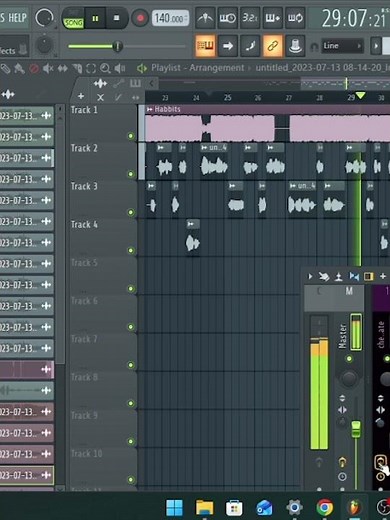Click the plus button in the picker header
390x520 pixels.
coord(81,97)
